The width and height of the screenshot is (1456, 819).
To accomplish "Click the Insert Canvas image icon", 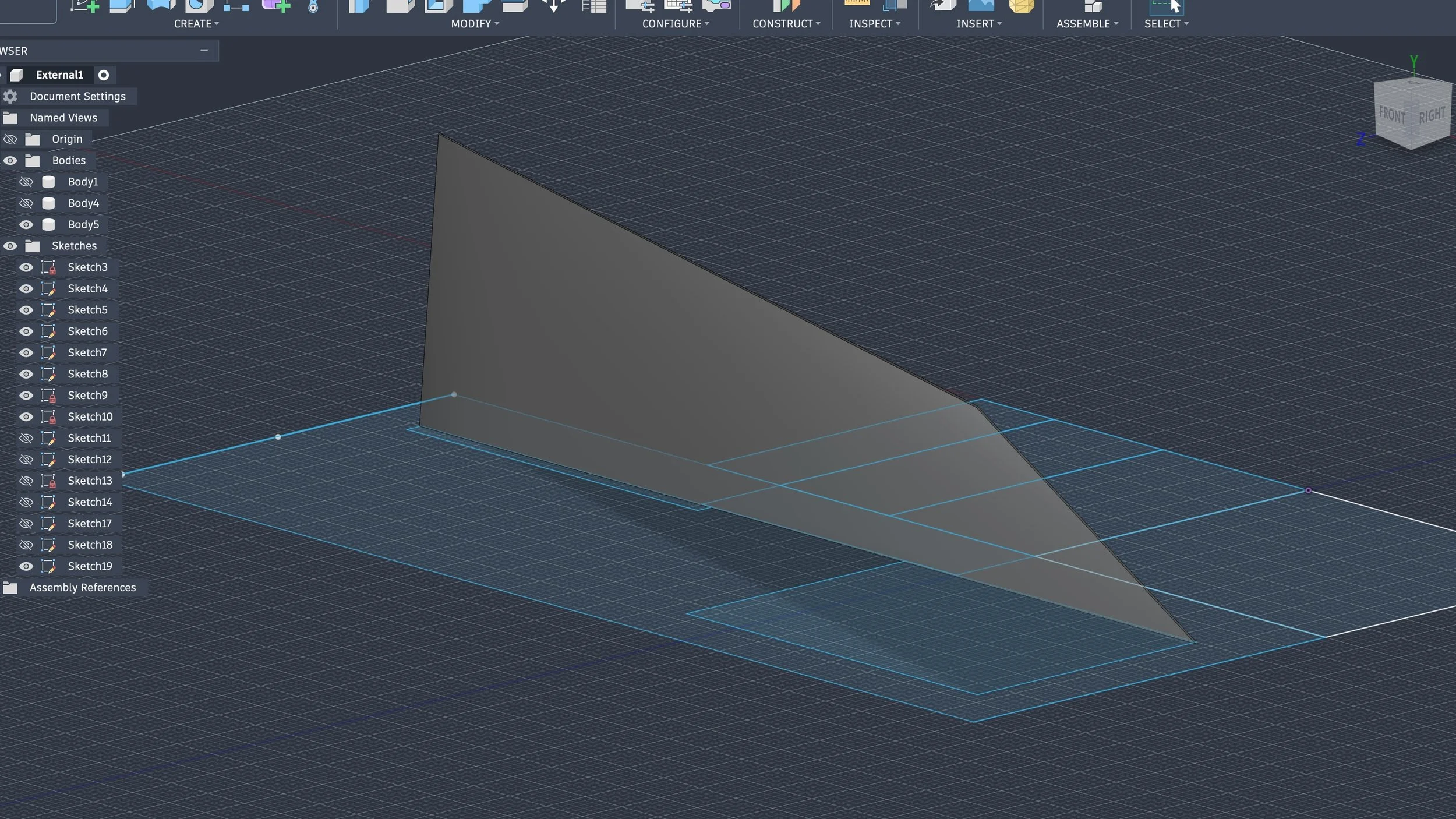I will click(981, 5).
